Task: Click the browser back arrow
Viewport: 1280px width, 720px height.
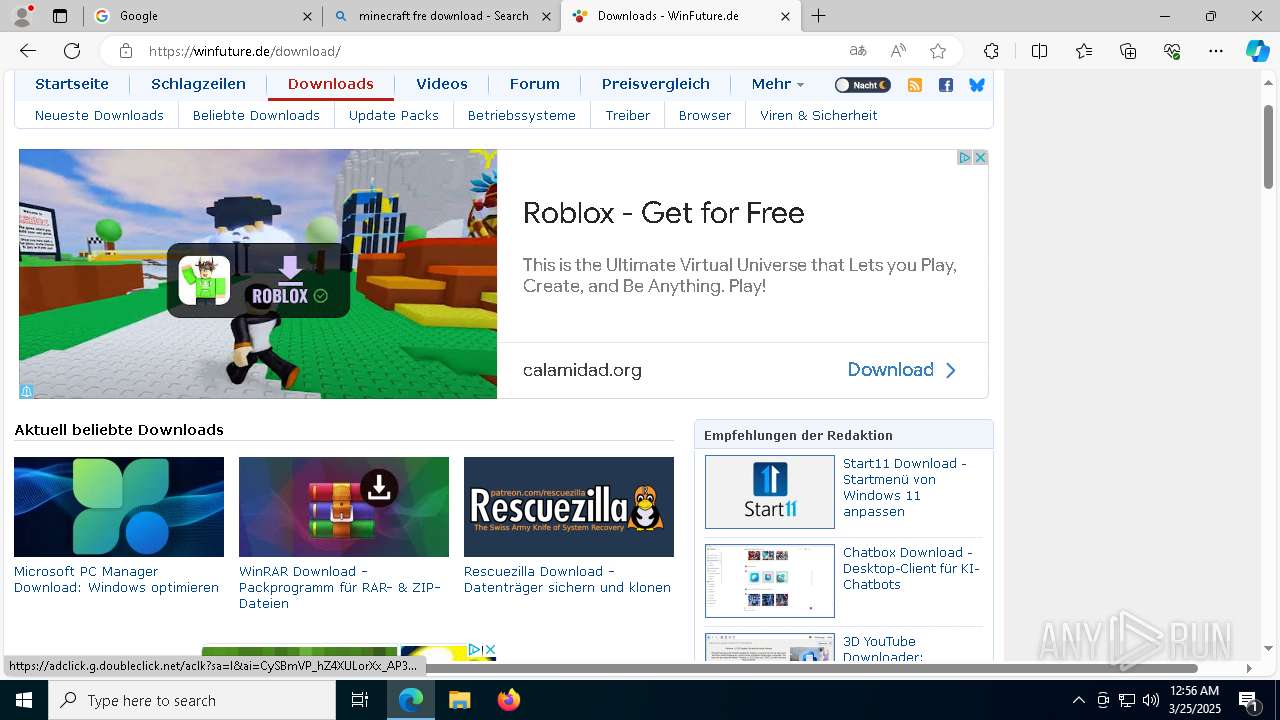Action: coord(28,51)
